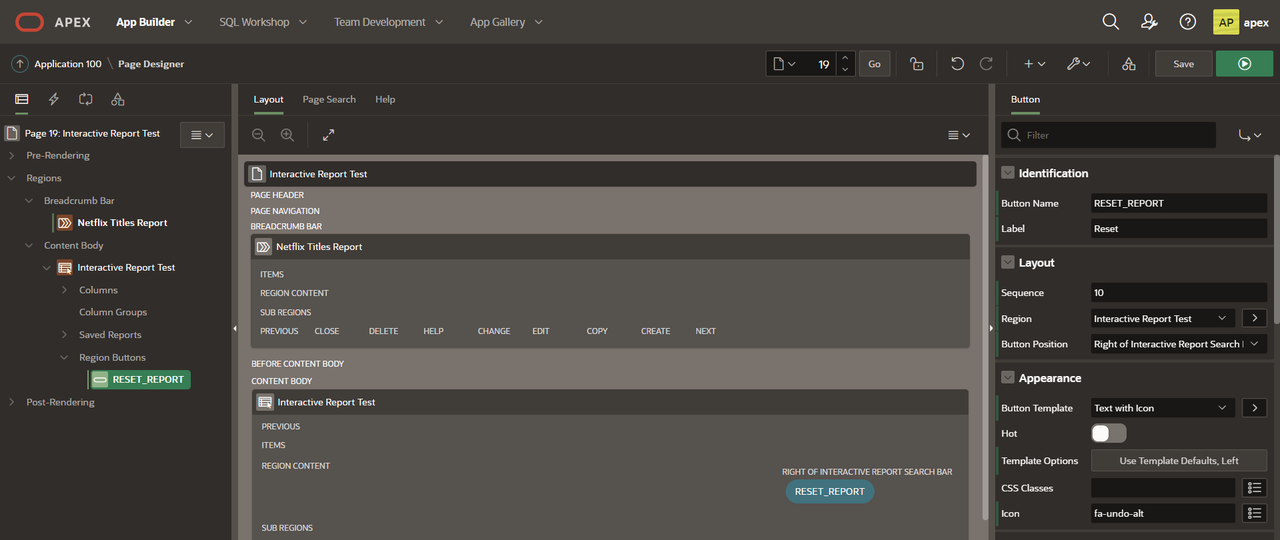Switch to the Page Search tab

(x=329, y=99)
